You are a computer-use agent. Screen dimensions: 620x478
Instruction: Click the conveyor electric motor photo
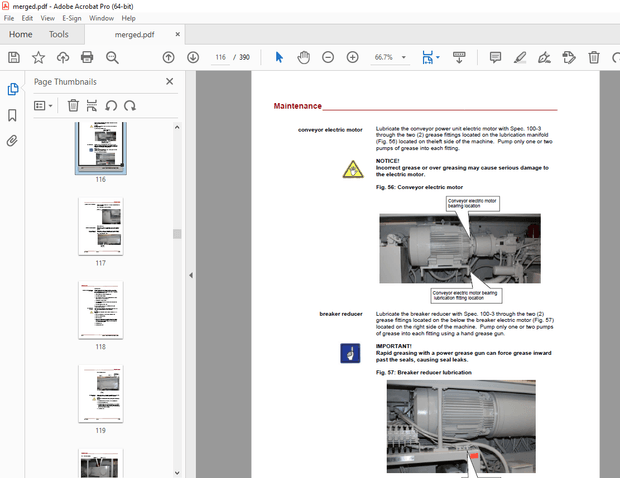[x=460, y=248]
